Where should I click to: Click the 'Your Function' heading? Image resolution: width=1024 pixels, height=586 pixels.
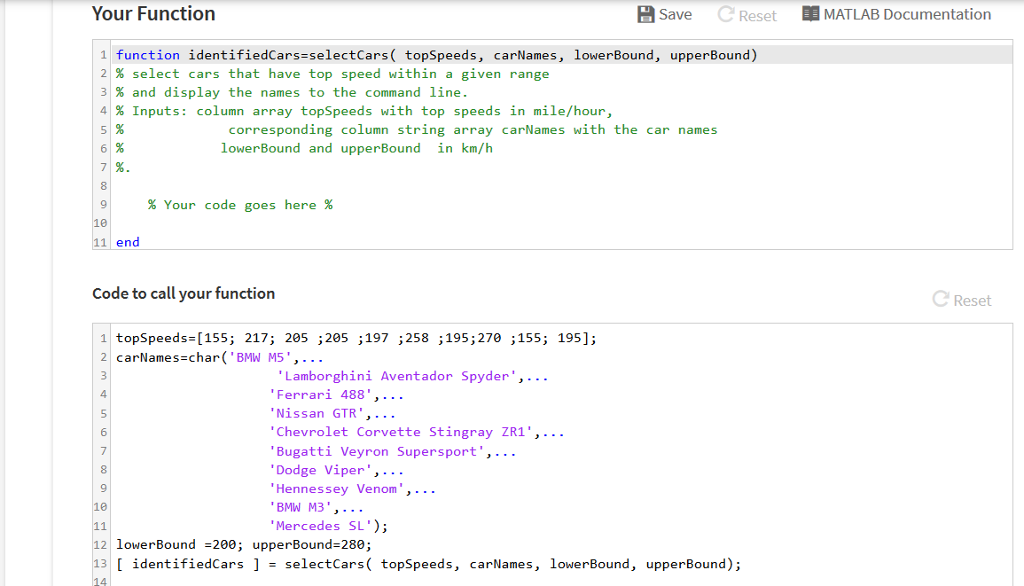point(153,14)
